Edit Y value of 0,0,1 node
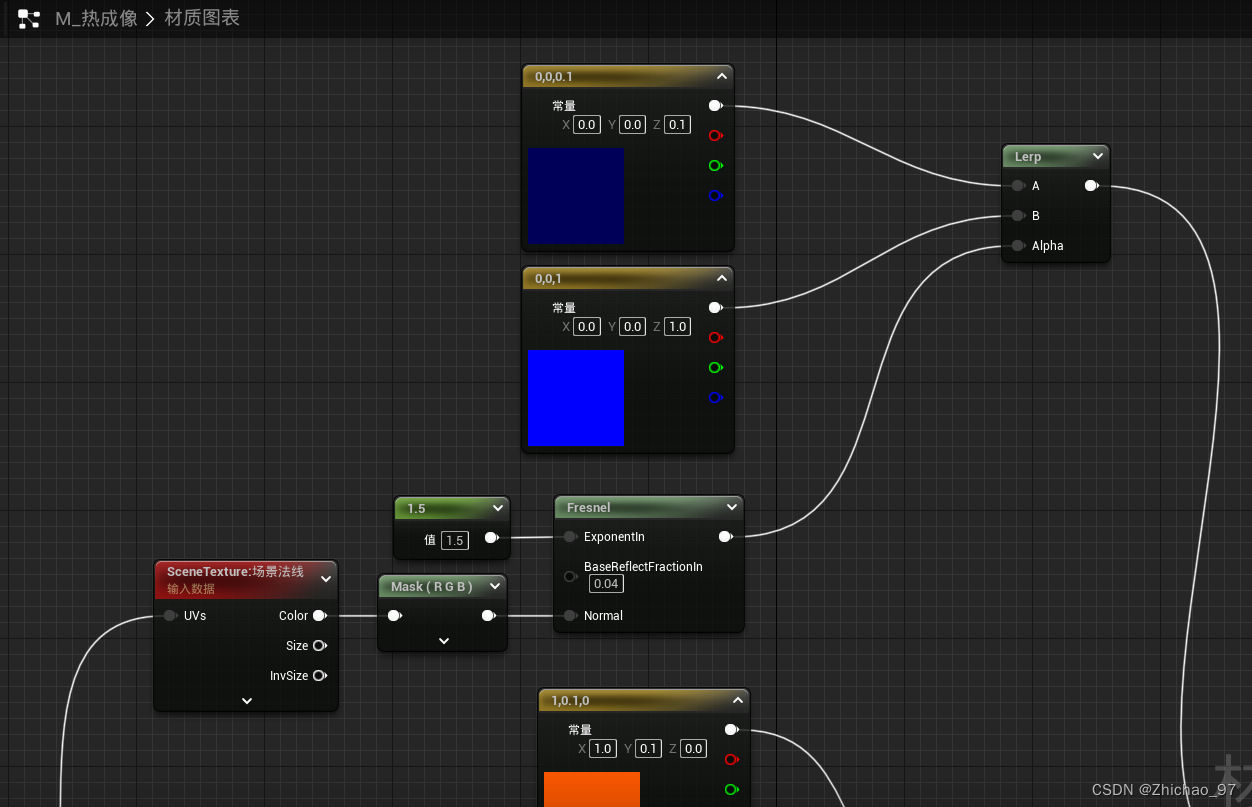This screenshot has width=1252, height=807. tap(632, 327)
